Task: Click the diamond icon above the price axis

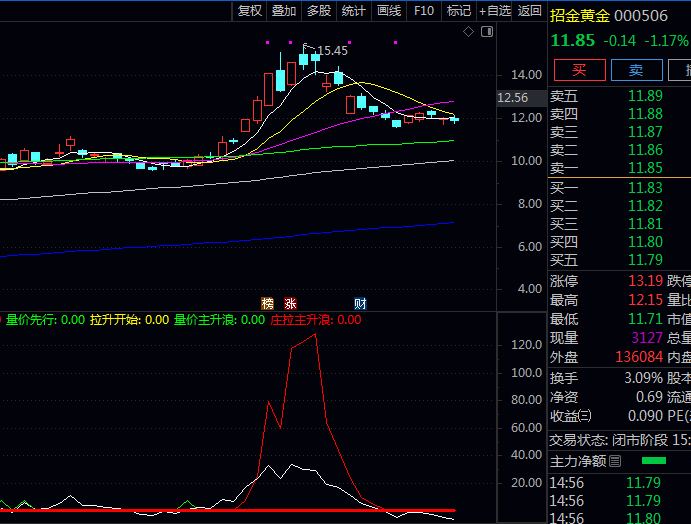Action: coord(468,32)
